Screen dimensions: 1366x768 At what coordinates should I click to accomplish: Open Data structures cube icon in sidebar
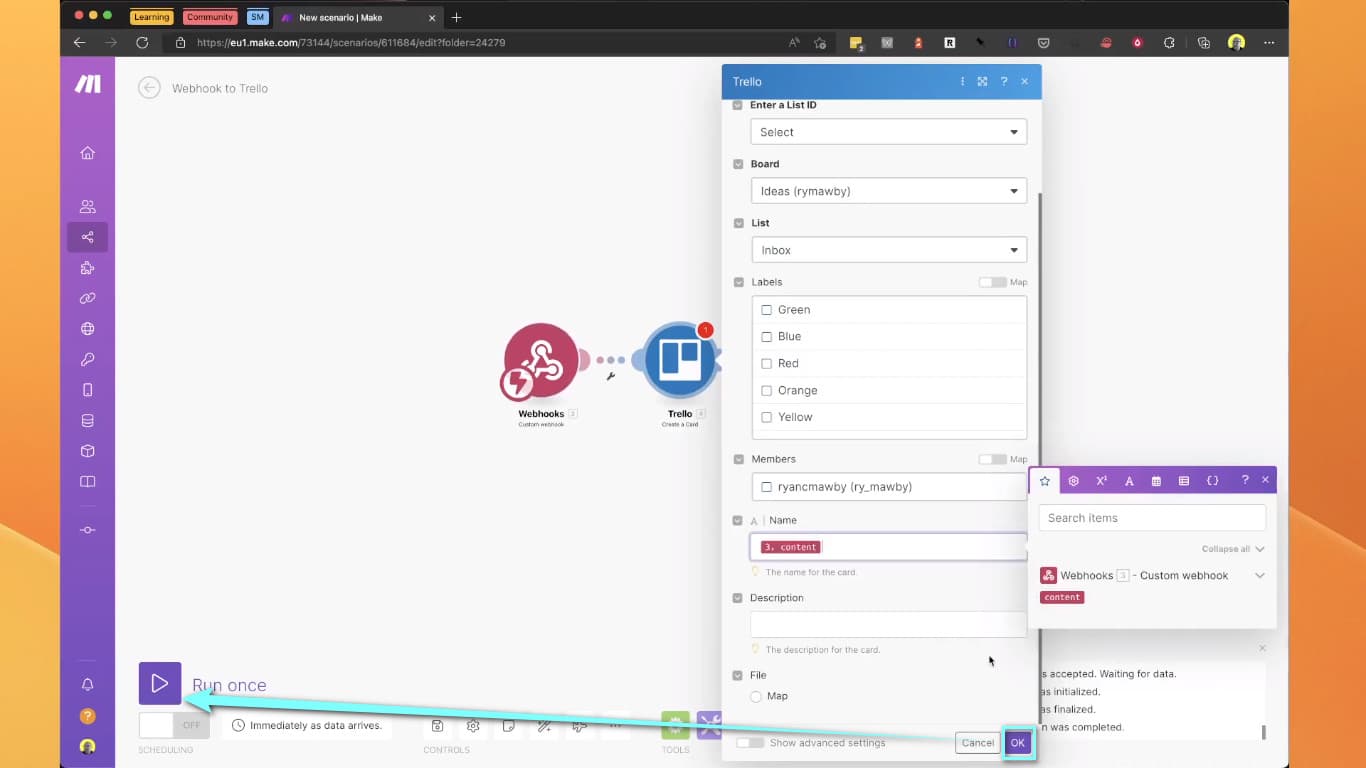[88, 451]
